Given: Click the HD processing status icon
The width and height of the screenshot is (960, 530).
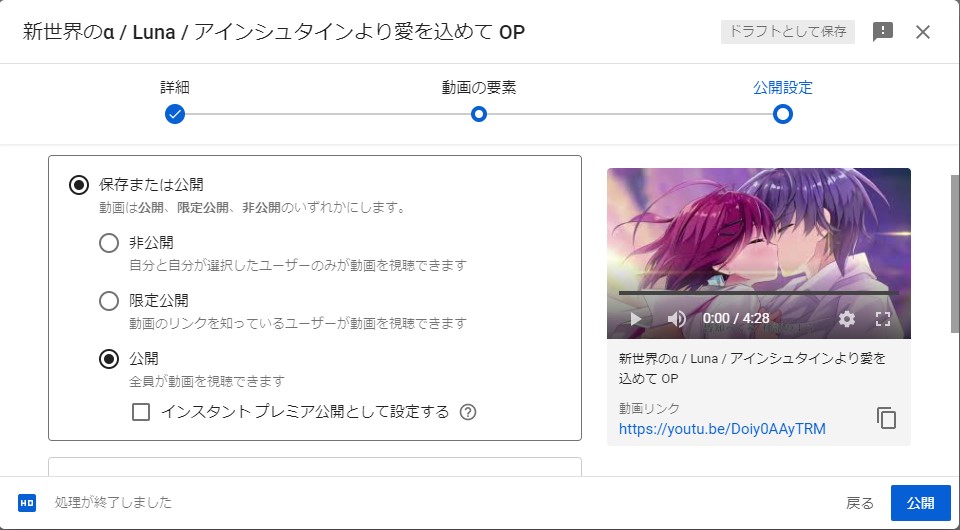Looking at the screenshot, I should tap(27, 503).
